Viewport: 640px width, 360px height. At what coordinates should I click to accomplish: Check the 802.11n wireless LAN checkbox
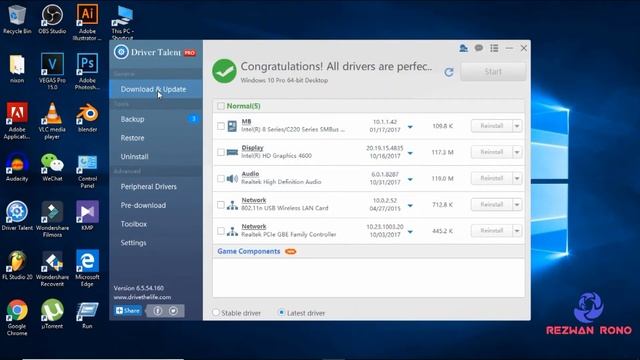(221, 205)
